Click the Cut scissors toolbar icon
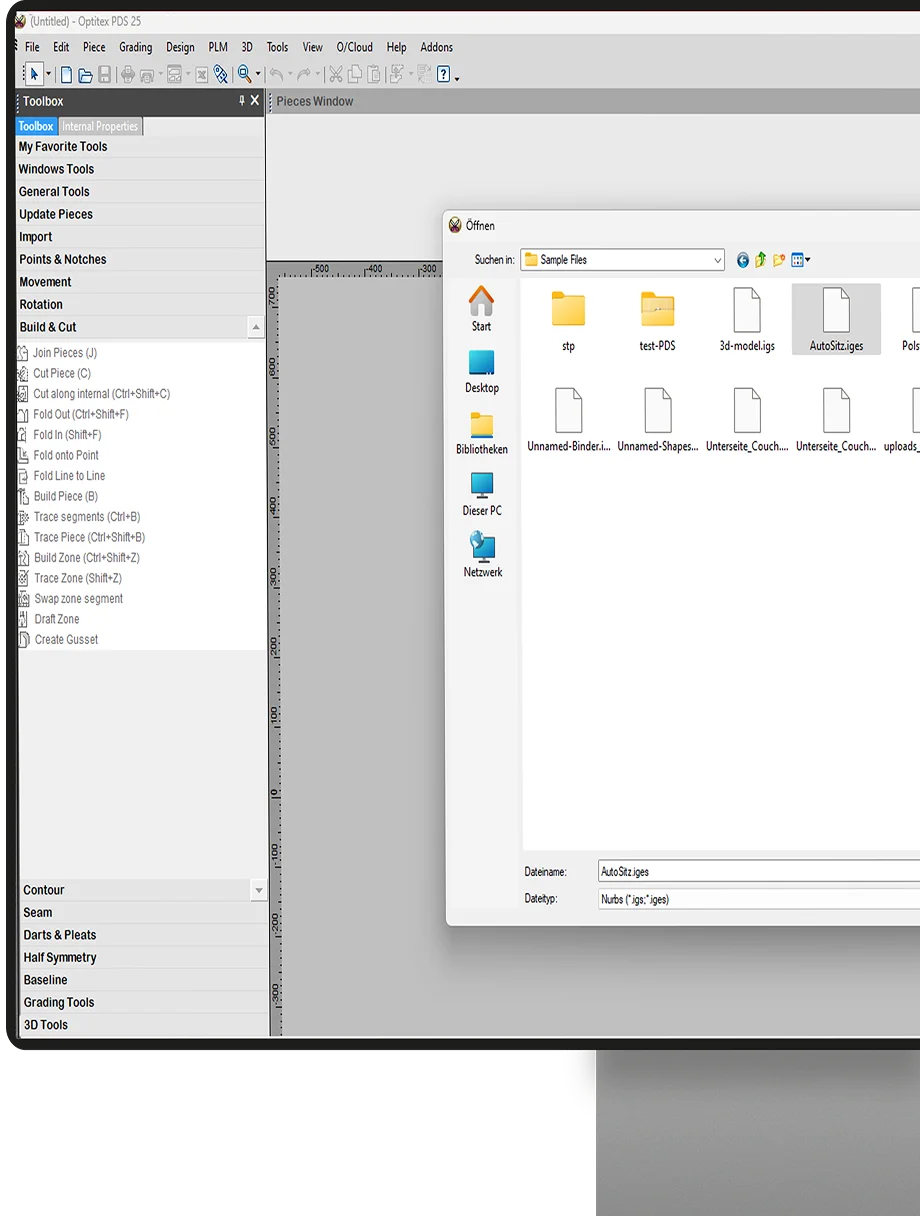The width and height of the screenshot is (920, 1216). click(x=335, y=74)
